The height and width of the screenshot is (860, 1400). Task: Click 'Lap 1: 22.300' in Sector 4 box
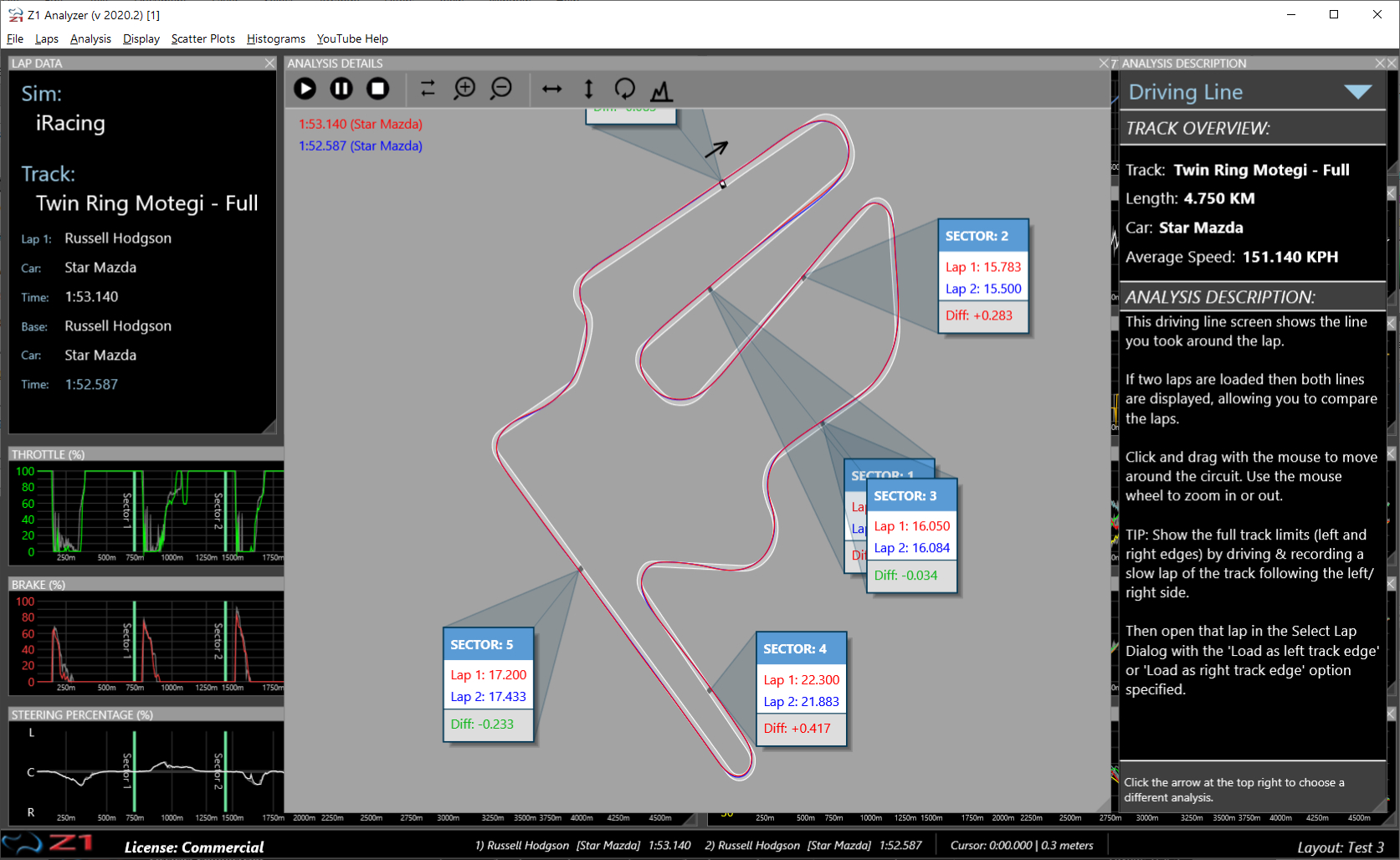[801, 680]
